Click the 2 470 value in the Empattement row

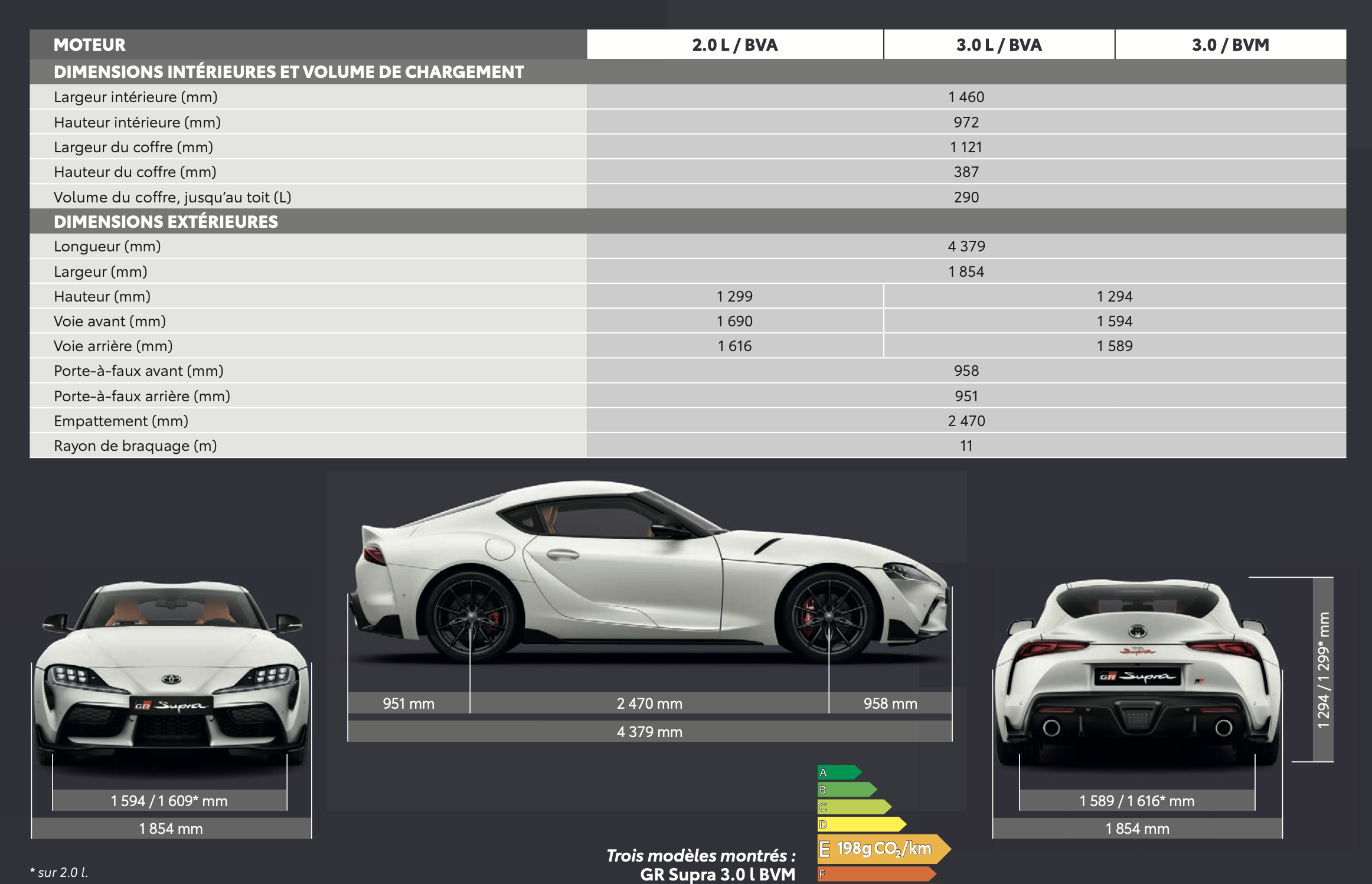point(966,421)
